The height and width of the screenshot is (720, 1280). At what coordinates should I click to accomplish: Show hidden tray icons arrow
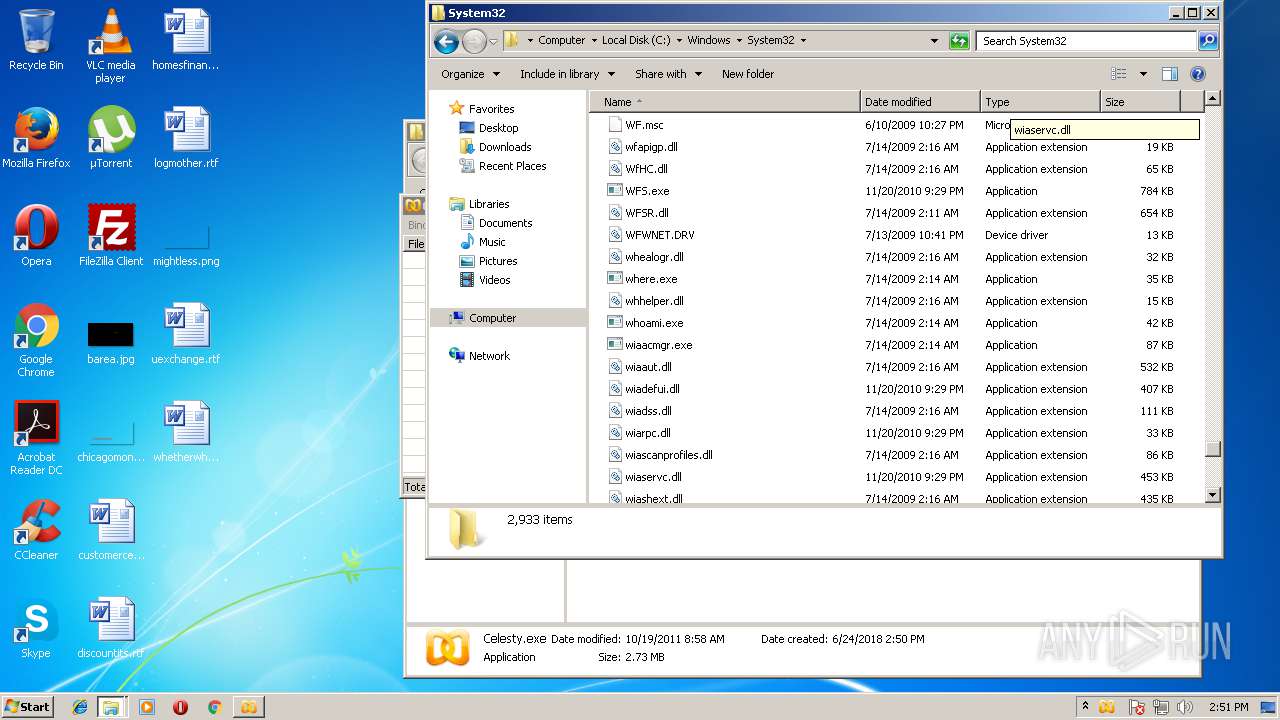pyautogui.click(x=1086, y=707)
